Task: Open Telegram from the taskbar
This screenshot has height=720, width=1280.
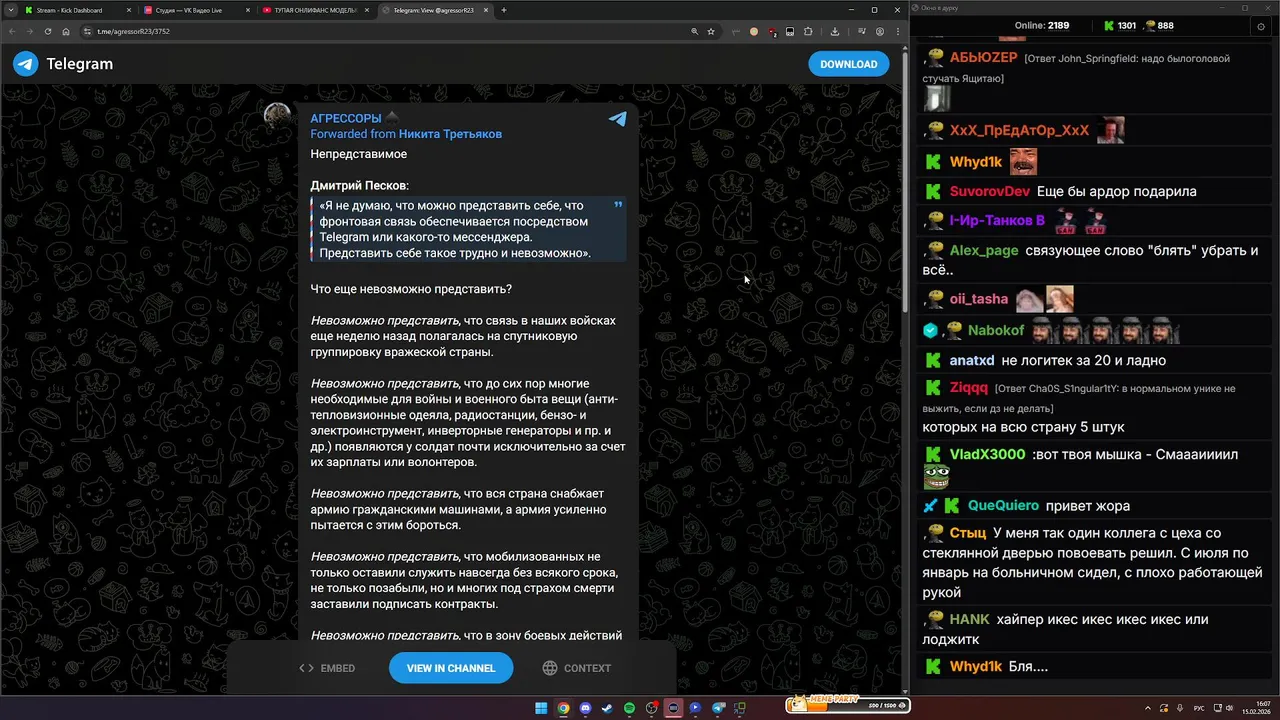Action: coord(717,708)
